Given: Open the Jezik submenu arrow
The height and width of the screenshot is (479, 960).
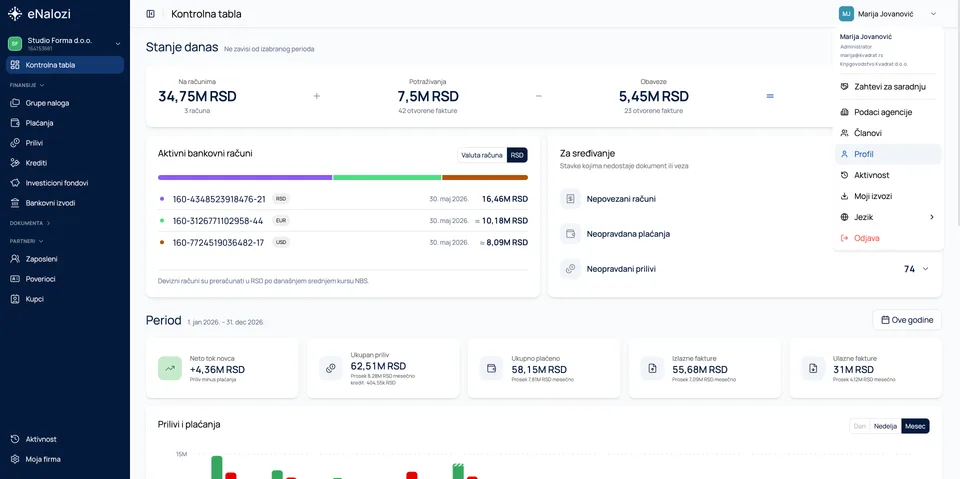Looking at the screenshot, I should point(932,217).
